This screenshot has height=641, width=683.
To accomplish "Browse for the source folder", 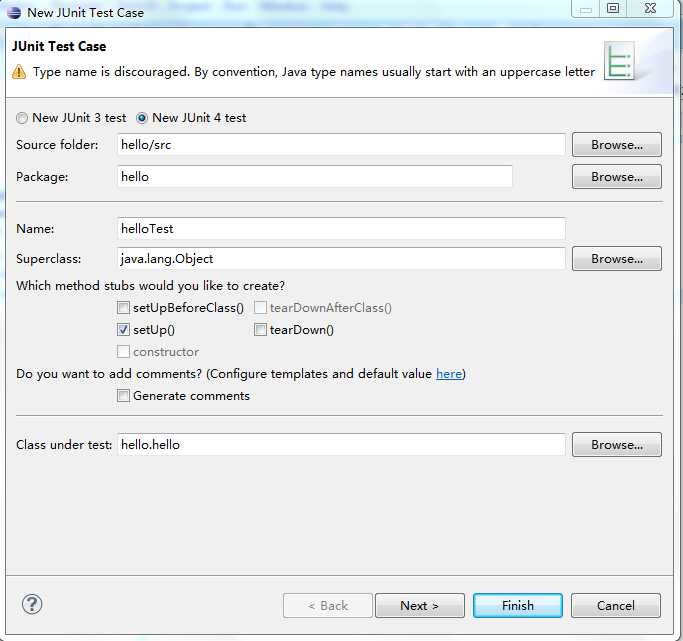I will point(617,145).
